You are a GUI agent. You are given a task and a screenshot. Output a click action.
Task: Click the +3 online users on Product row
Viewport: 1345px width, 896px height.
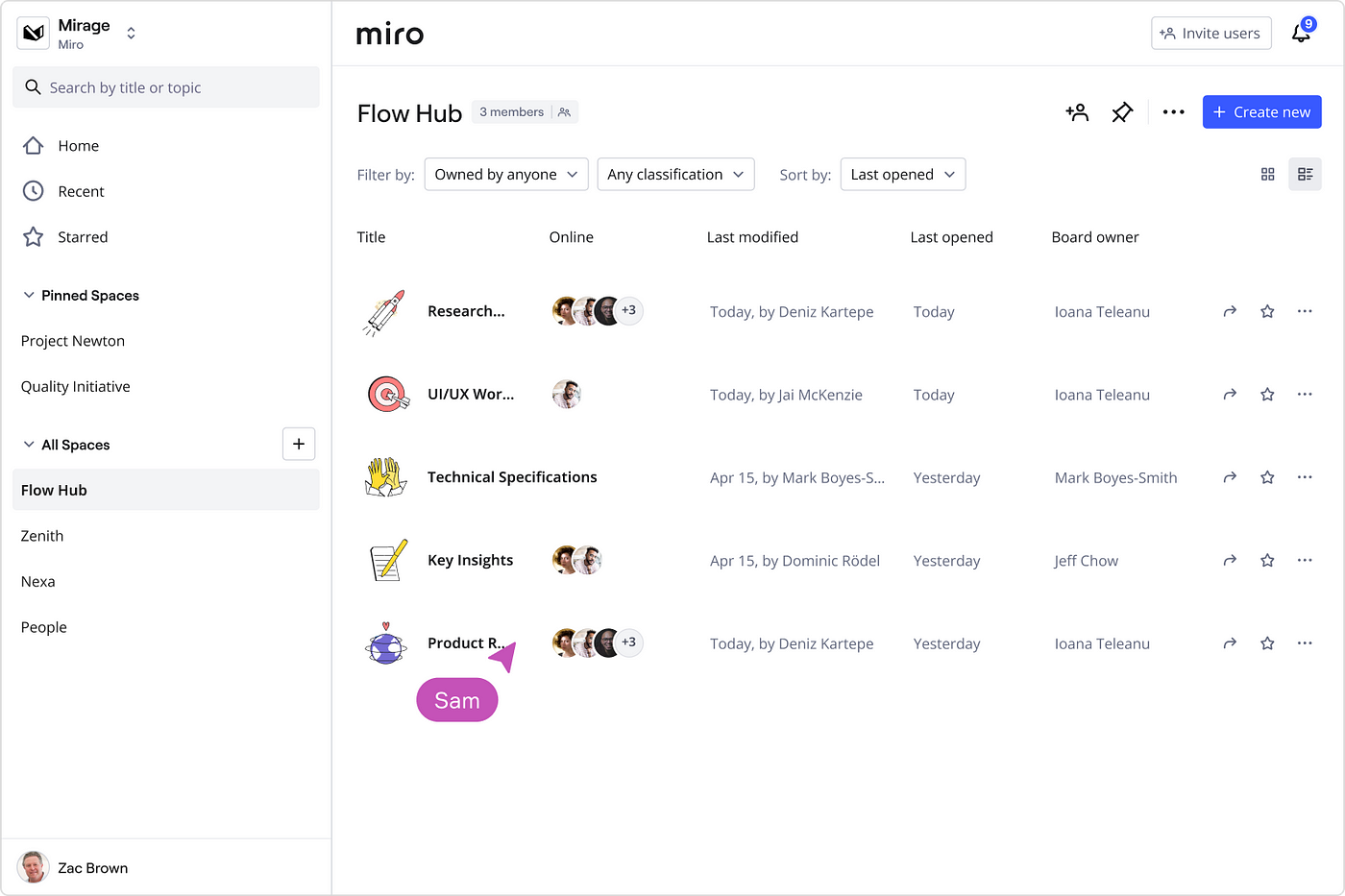coord(628,642)
